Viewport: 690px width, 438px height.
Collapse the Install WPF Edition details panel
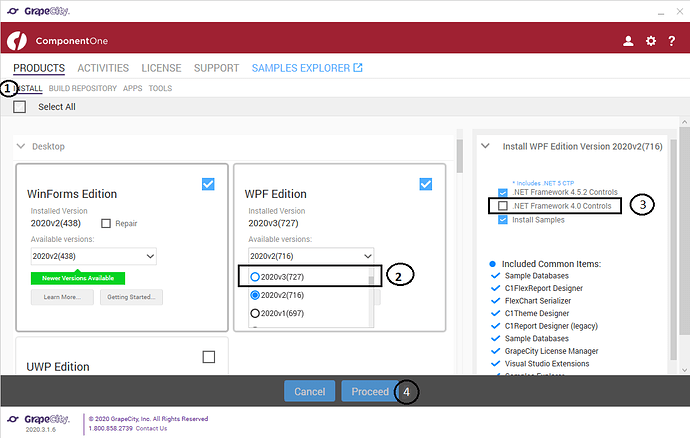coord(485,146)
